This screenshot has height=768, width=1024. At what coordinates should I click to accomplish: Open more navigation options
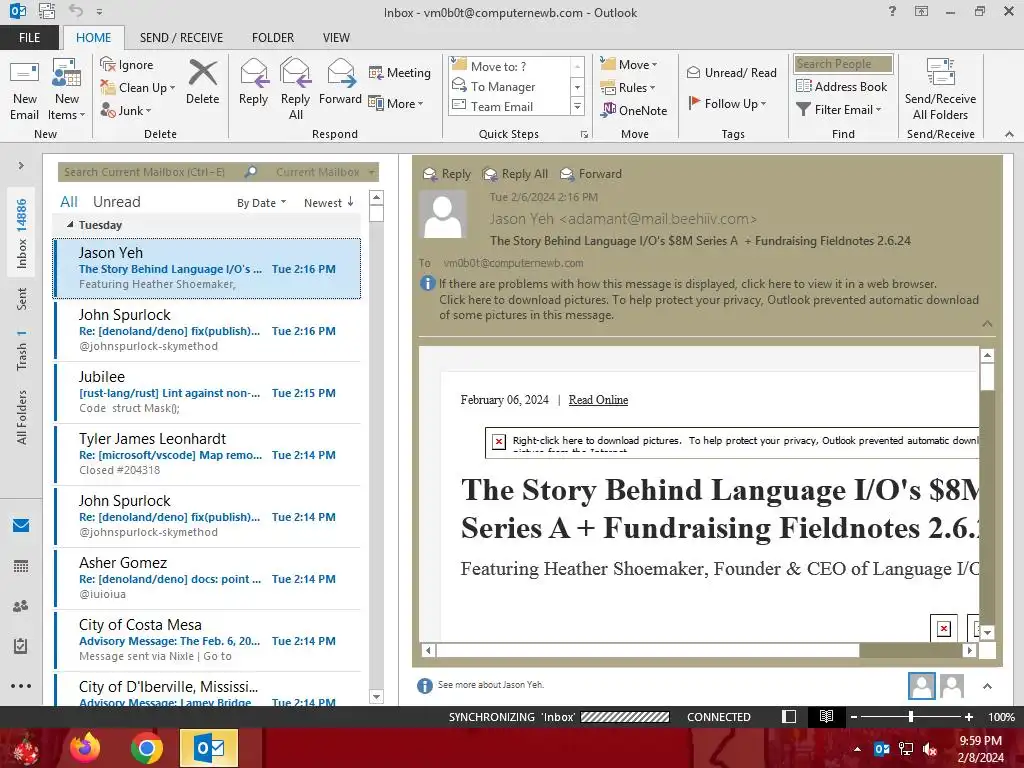point(21,686)
